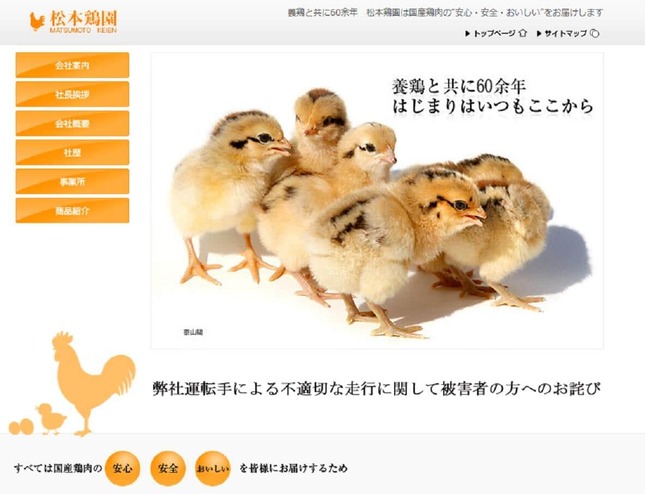Open the サイトマップ link
645x494 pixels.
point(566,34)
